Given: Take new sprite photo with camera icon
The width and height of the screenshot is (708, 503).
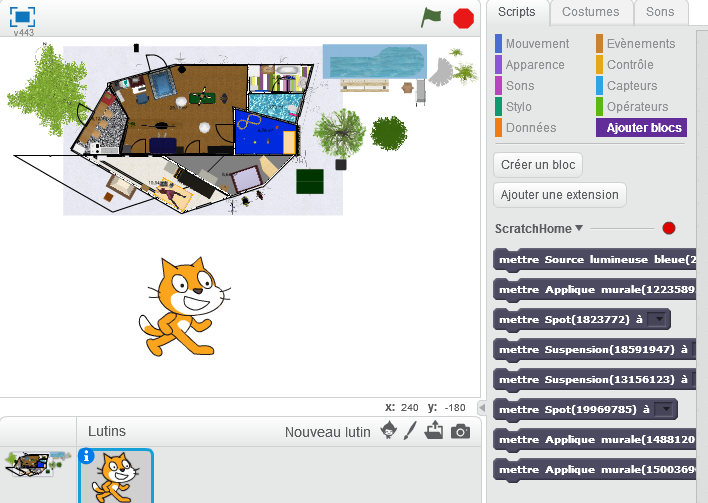Looking at the screenshot, I should (x=460, y=431).
